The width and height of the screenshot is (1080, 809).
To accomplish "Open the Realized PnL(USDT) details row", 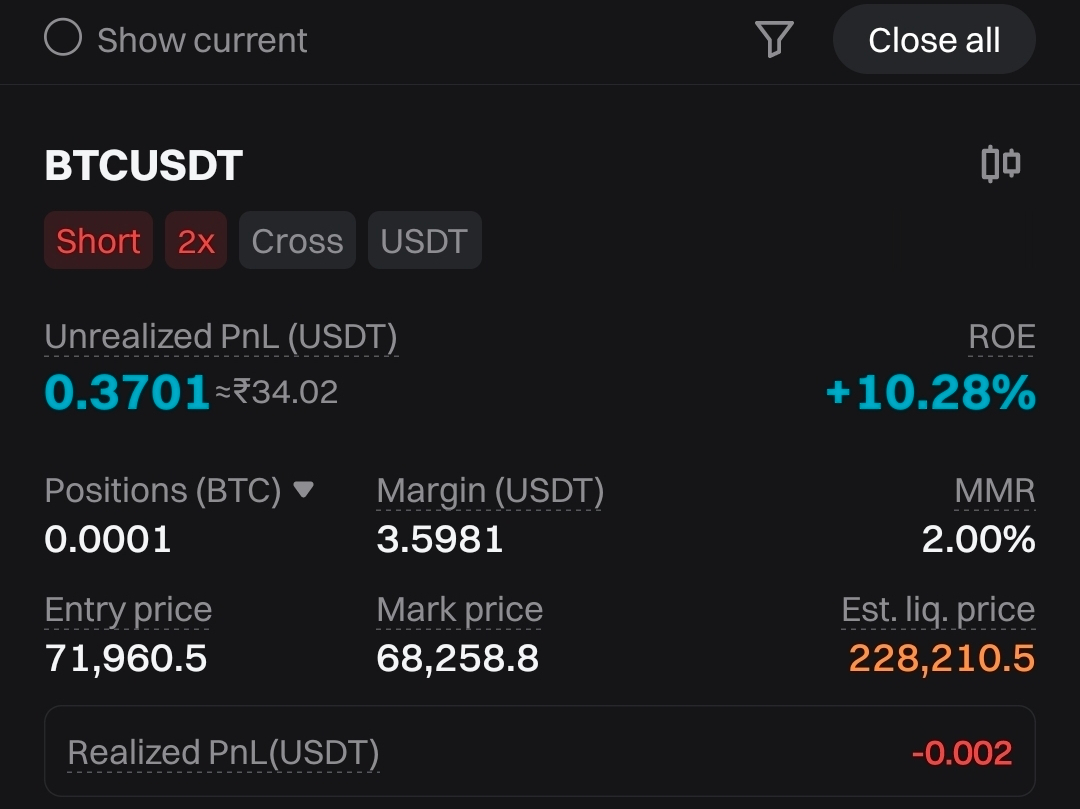I will 539,752.
